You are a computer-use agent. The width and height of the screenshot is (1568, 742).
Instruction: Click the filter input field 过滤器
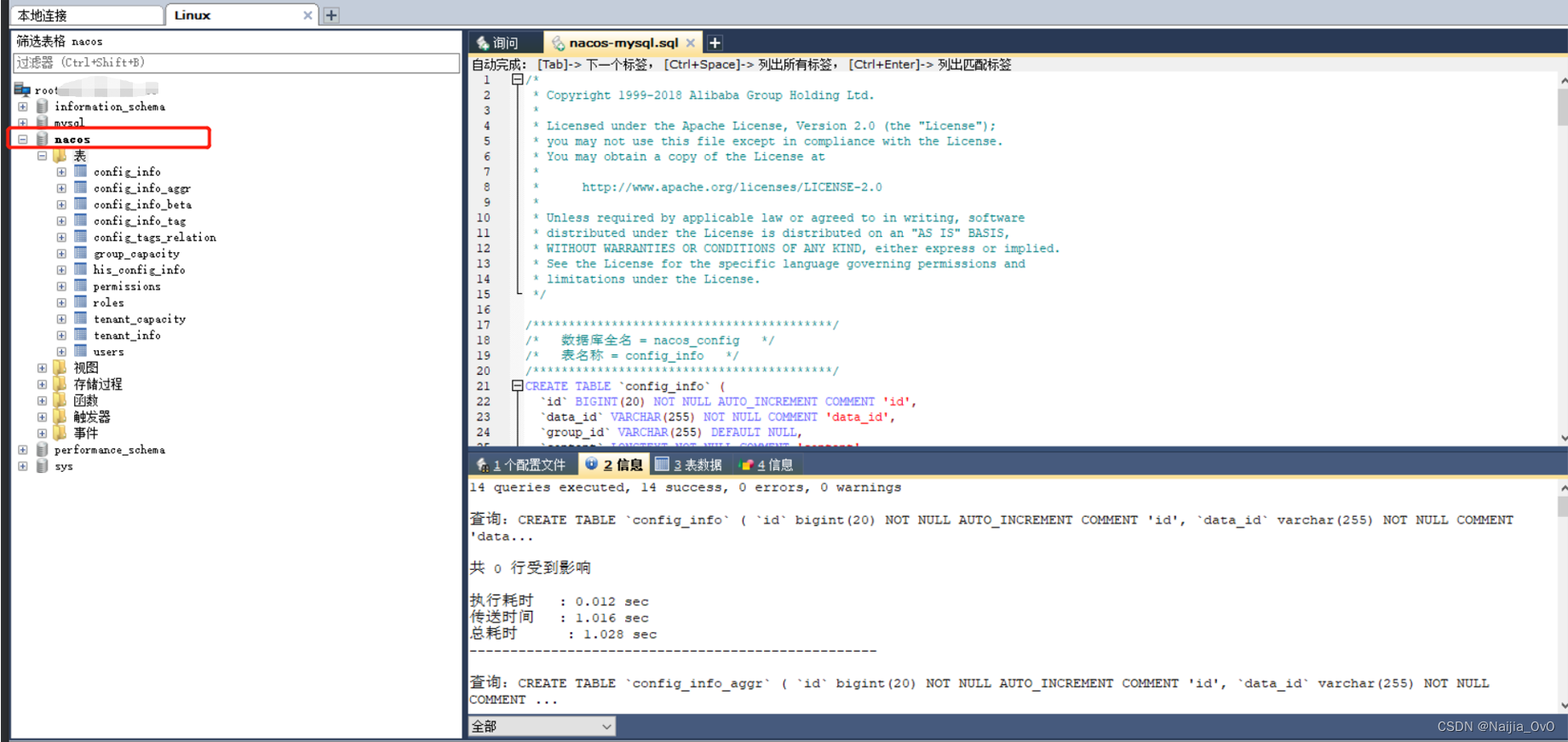[x=236, y=63]
